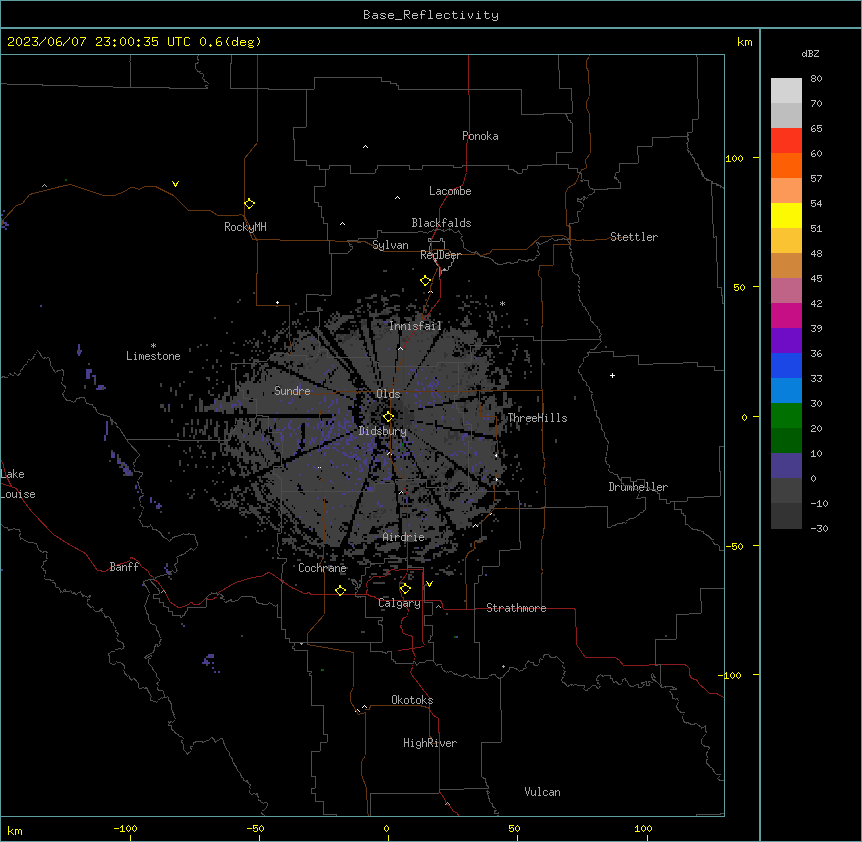The height and width of the screenshot is (842, 862).
Task: Click the ThreeHills label
Action: click(537, 418)
